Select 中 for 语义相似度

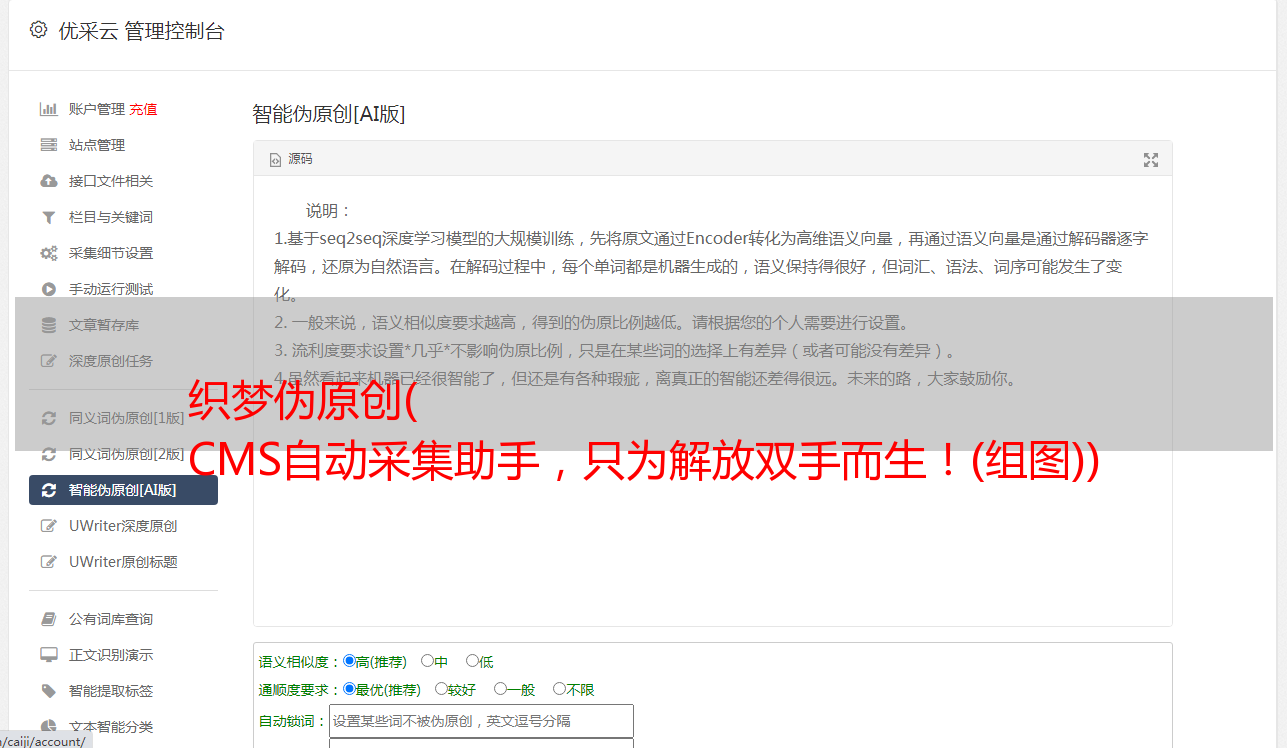coord(427,661)
